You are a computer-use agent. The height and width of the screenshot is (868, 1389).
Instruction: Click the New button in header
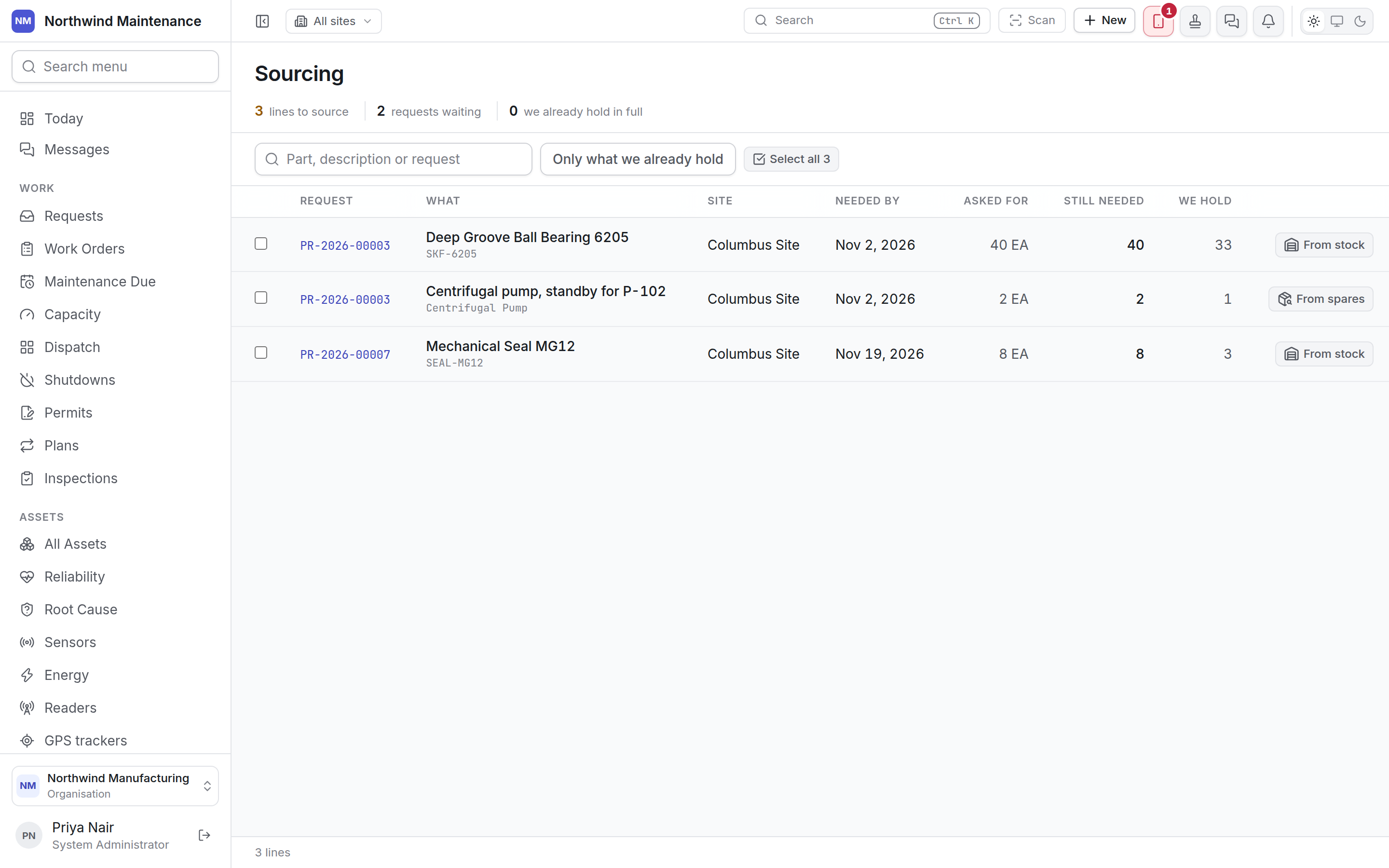[1104, 20]
